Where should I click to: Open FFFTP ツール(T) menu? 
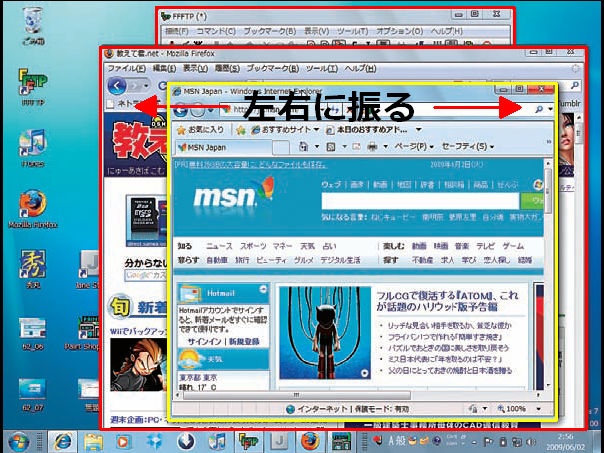(352, 31)
